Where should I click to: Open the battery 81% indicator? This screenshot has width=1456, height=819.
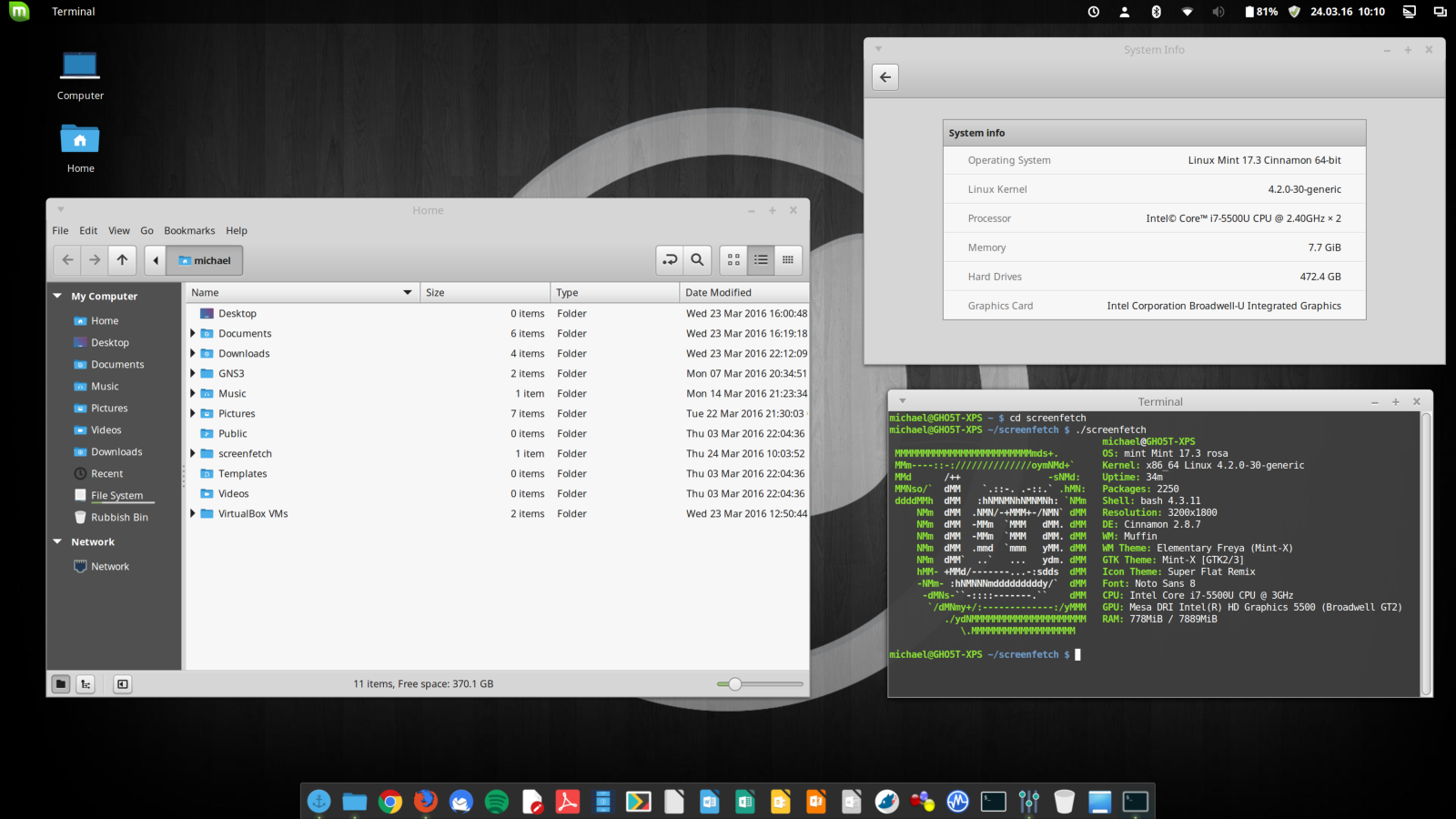1261,12
